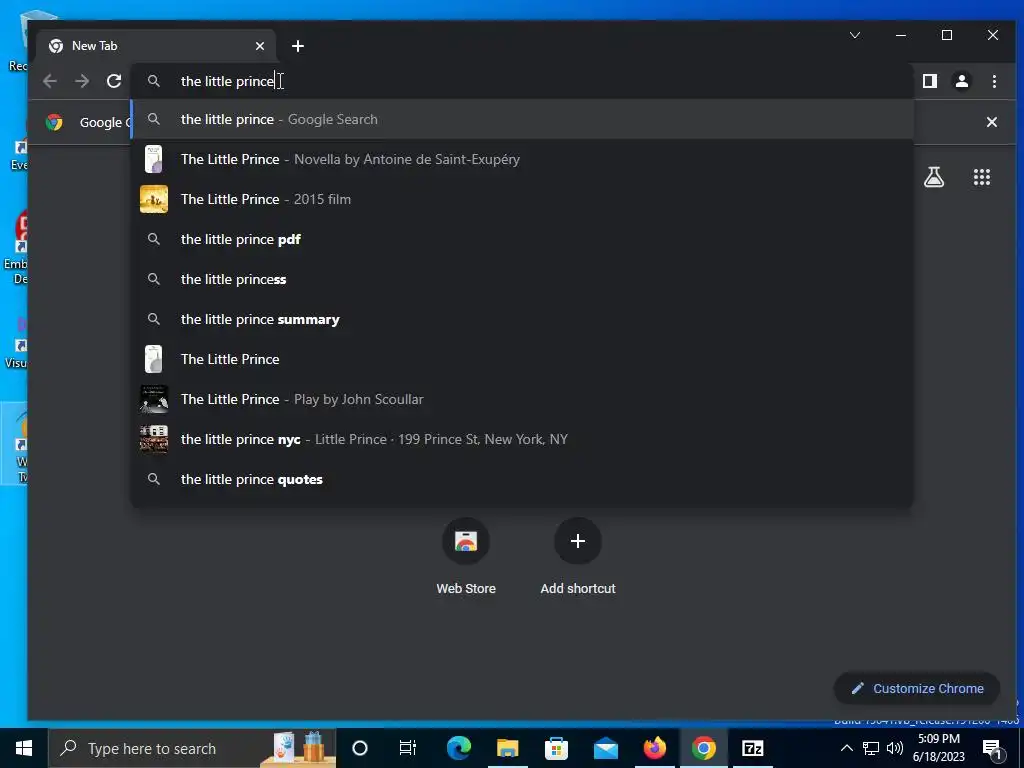This screenshot has width=1024, height=768.
Task: Open Chrome's three-dot menu
Action: coord(994,81)
